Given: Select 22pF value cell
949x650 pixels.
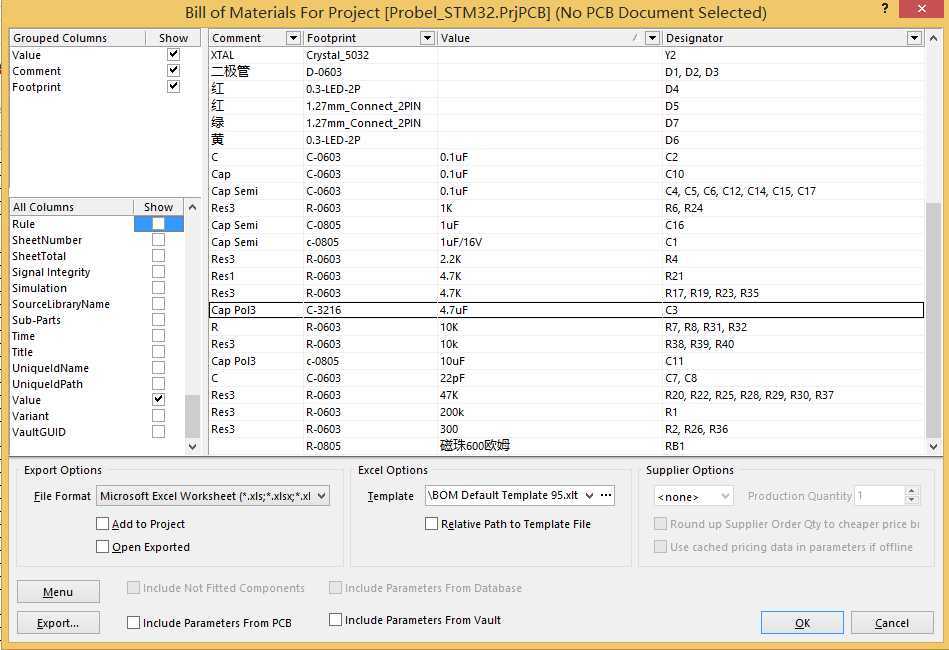Looking at the screenshot, I should (x=550, y=378).
